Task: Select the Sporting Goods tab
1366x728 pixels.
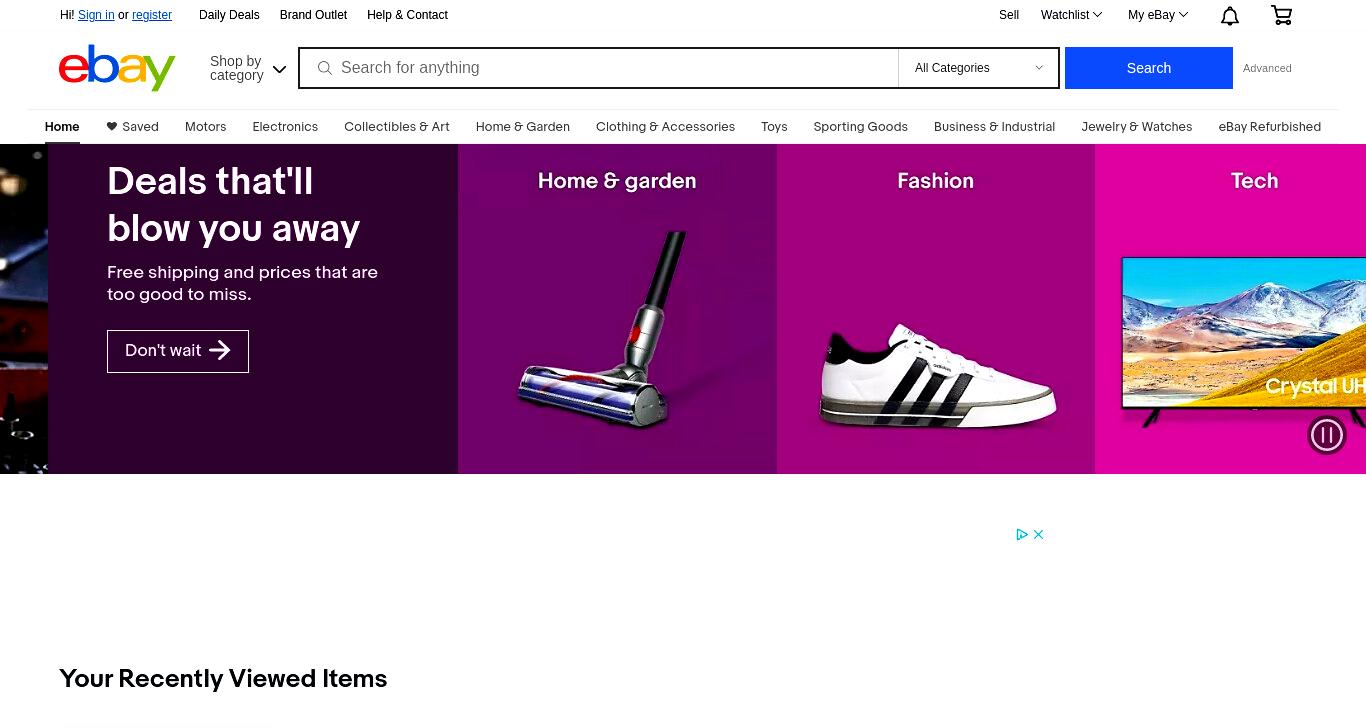Action: [x=860, y=127]
